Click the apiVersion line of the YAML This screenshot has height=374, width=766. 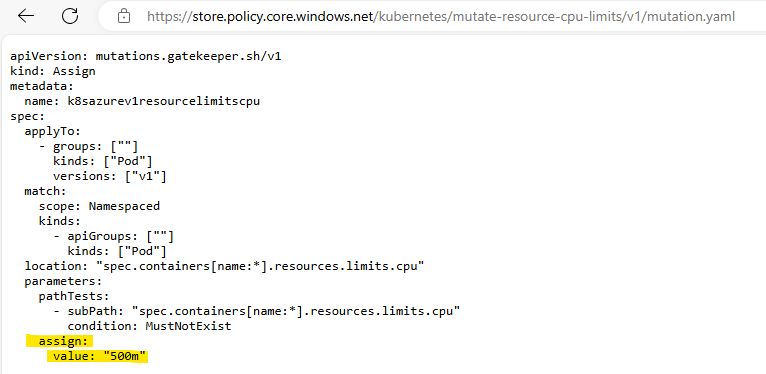(x=146, y=56)
